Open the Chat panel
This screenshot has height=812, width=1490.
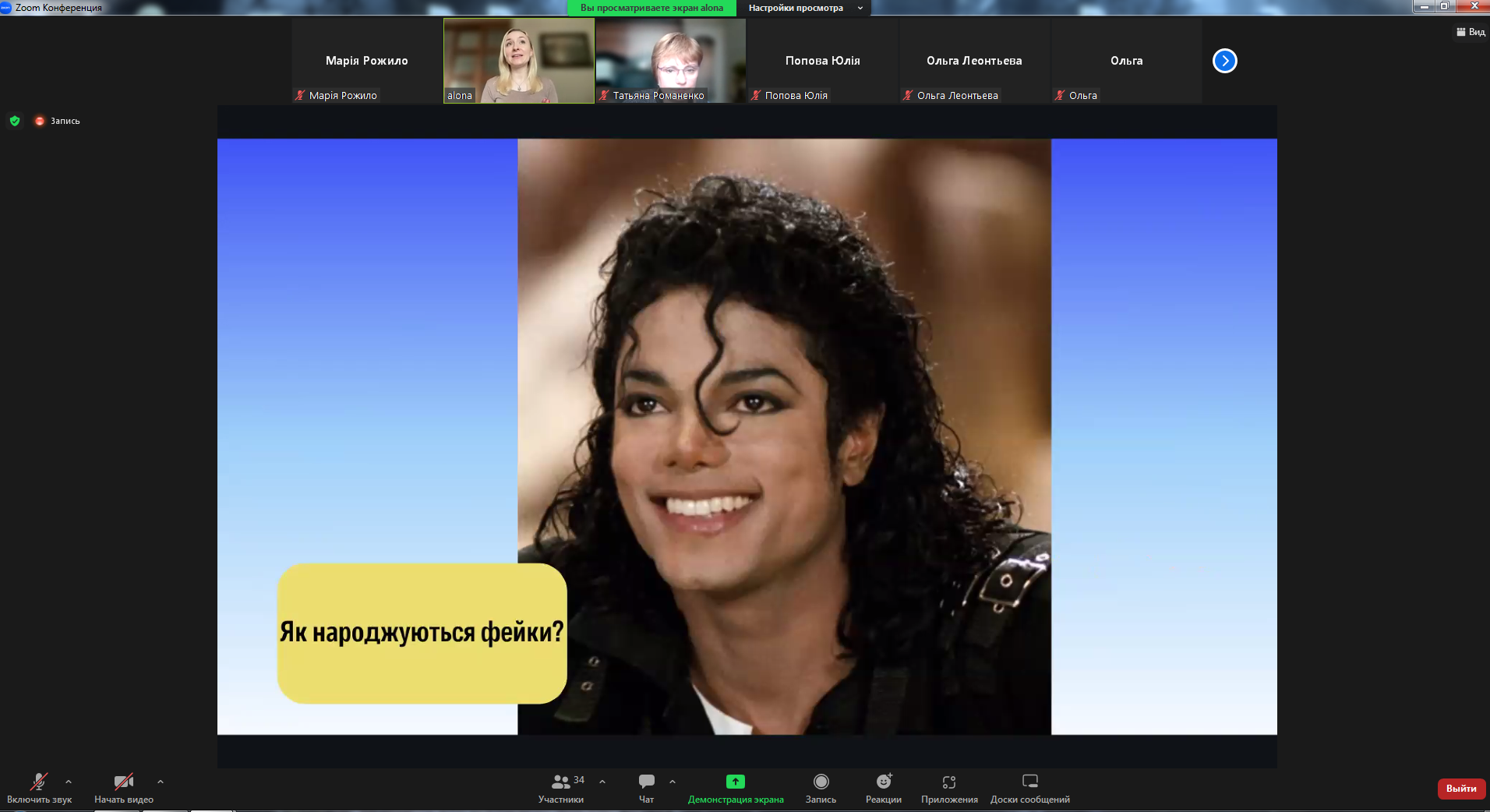tap(646, 782)
